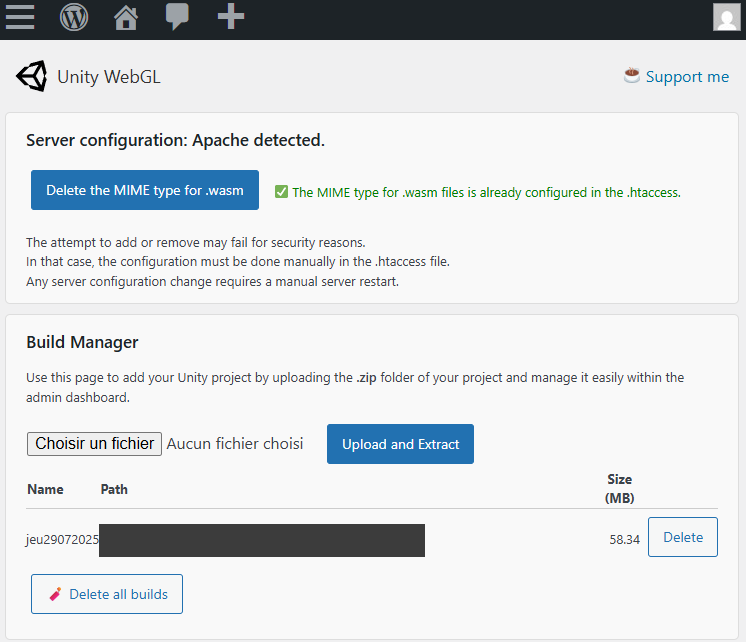Open the user avatar profile menu
This screenshot has height=642, width=746.
tap(727, 17)
